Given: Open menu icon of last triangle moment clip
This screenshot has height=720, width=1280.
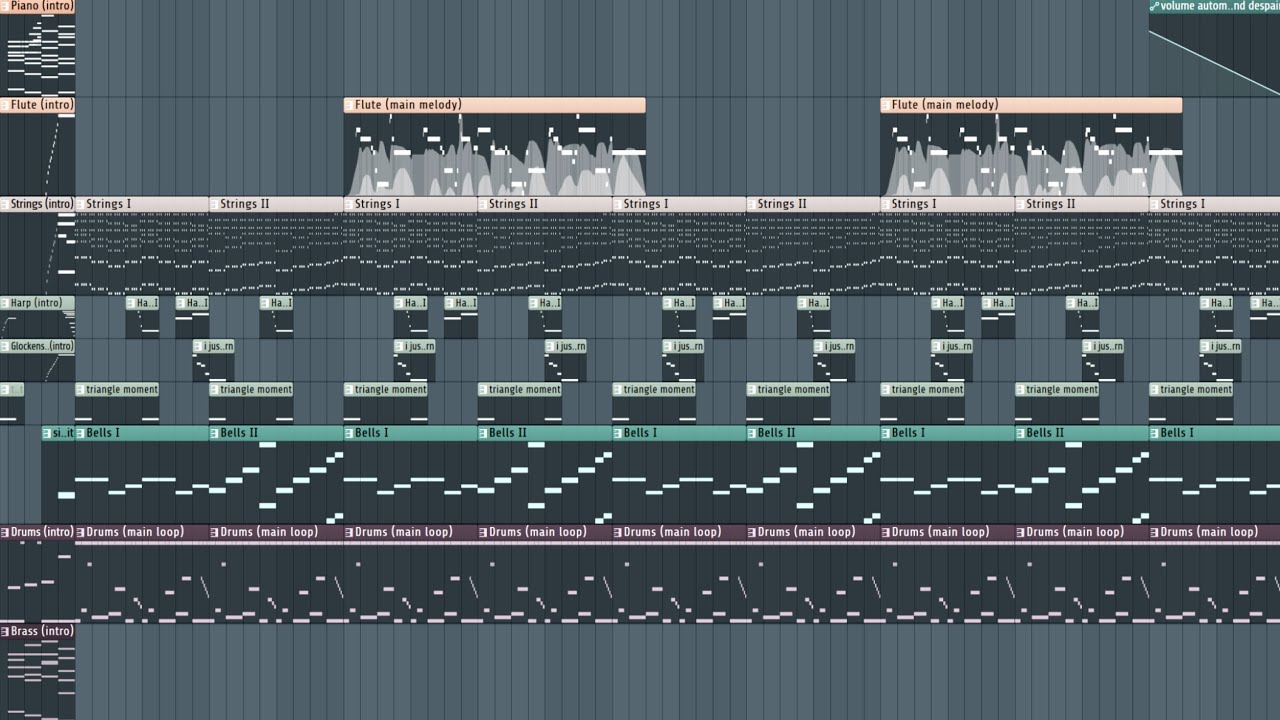Looking at the screenshot, I should 1155,390.
